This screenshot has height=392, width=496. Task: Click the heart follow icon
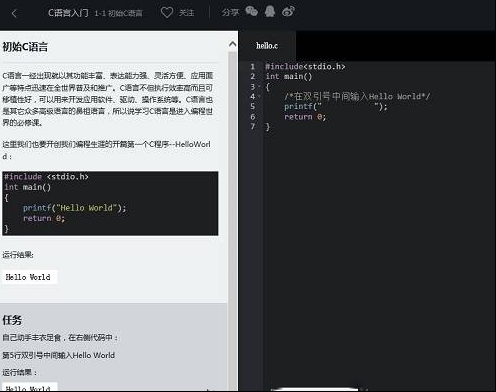(167, 13)
